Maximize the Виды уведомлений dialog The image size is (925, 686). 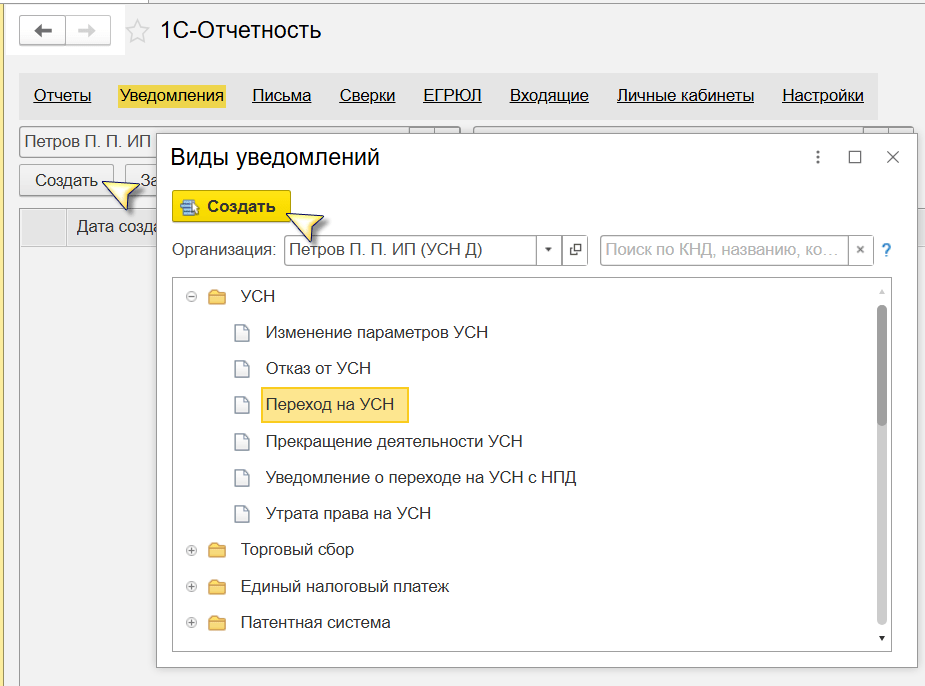coord(855,157)
